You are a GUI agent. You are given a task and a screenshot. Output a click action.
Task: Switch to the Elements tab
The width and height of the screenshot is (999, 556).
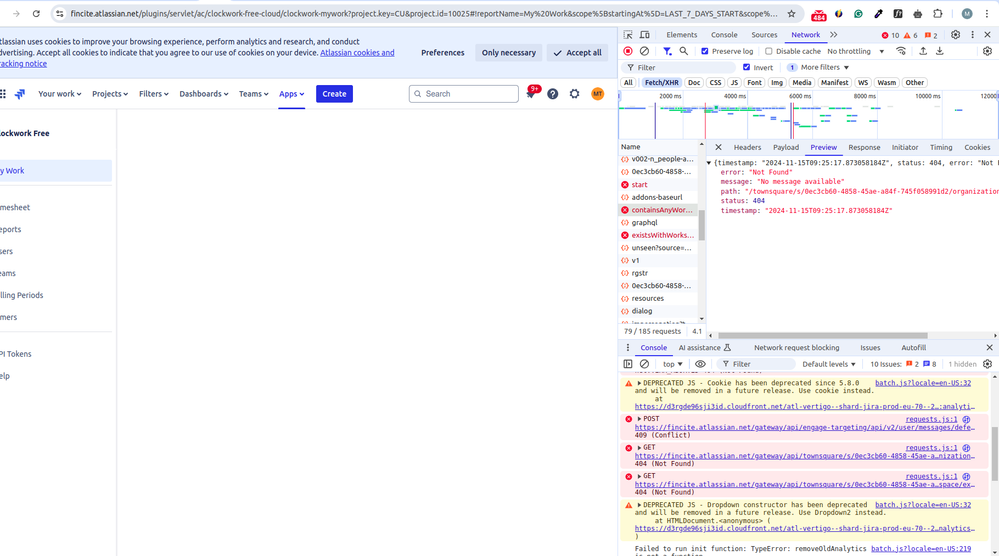(681, 35)
